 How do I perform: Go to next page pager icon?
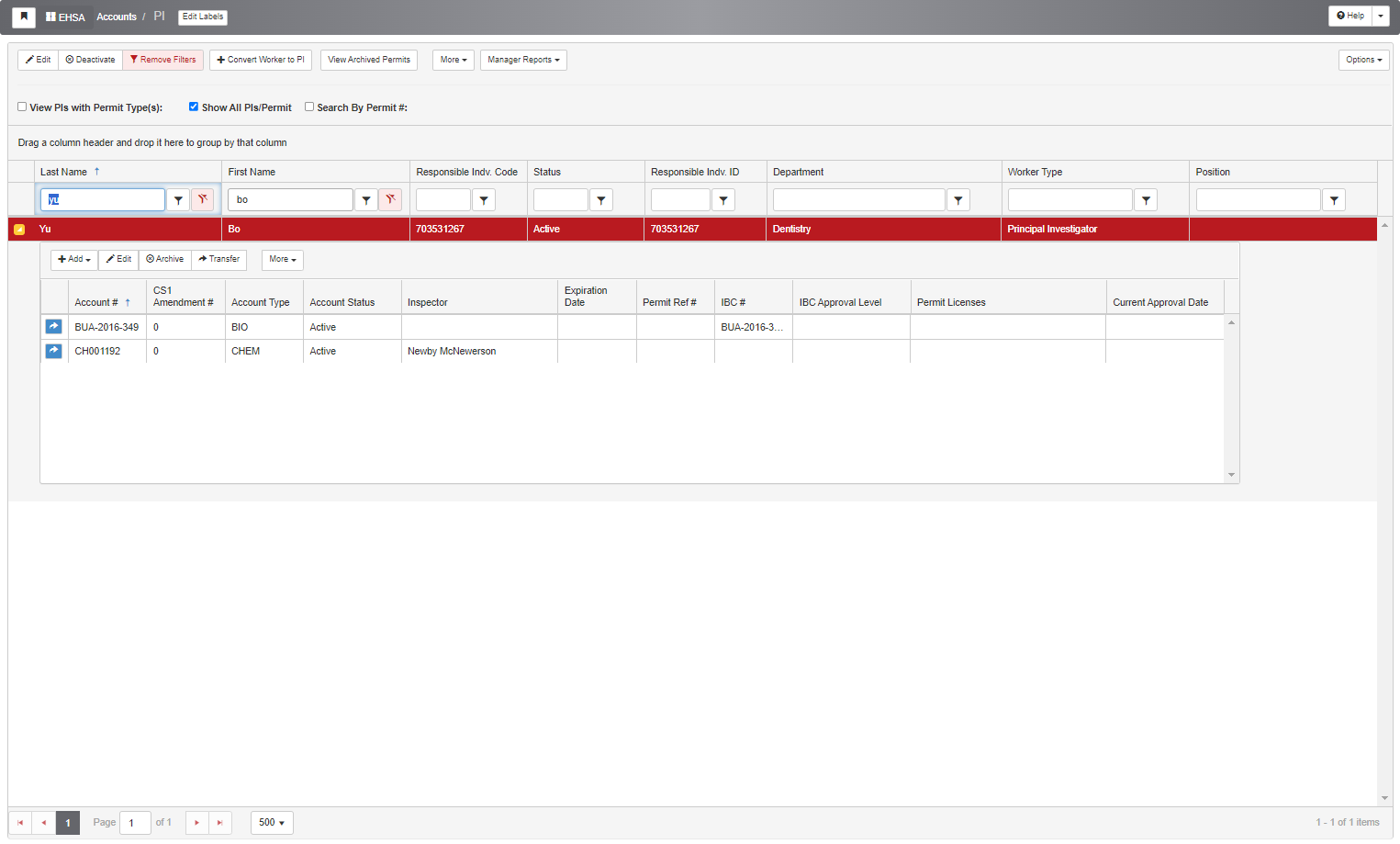coord(197,823)
